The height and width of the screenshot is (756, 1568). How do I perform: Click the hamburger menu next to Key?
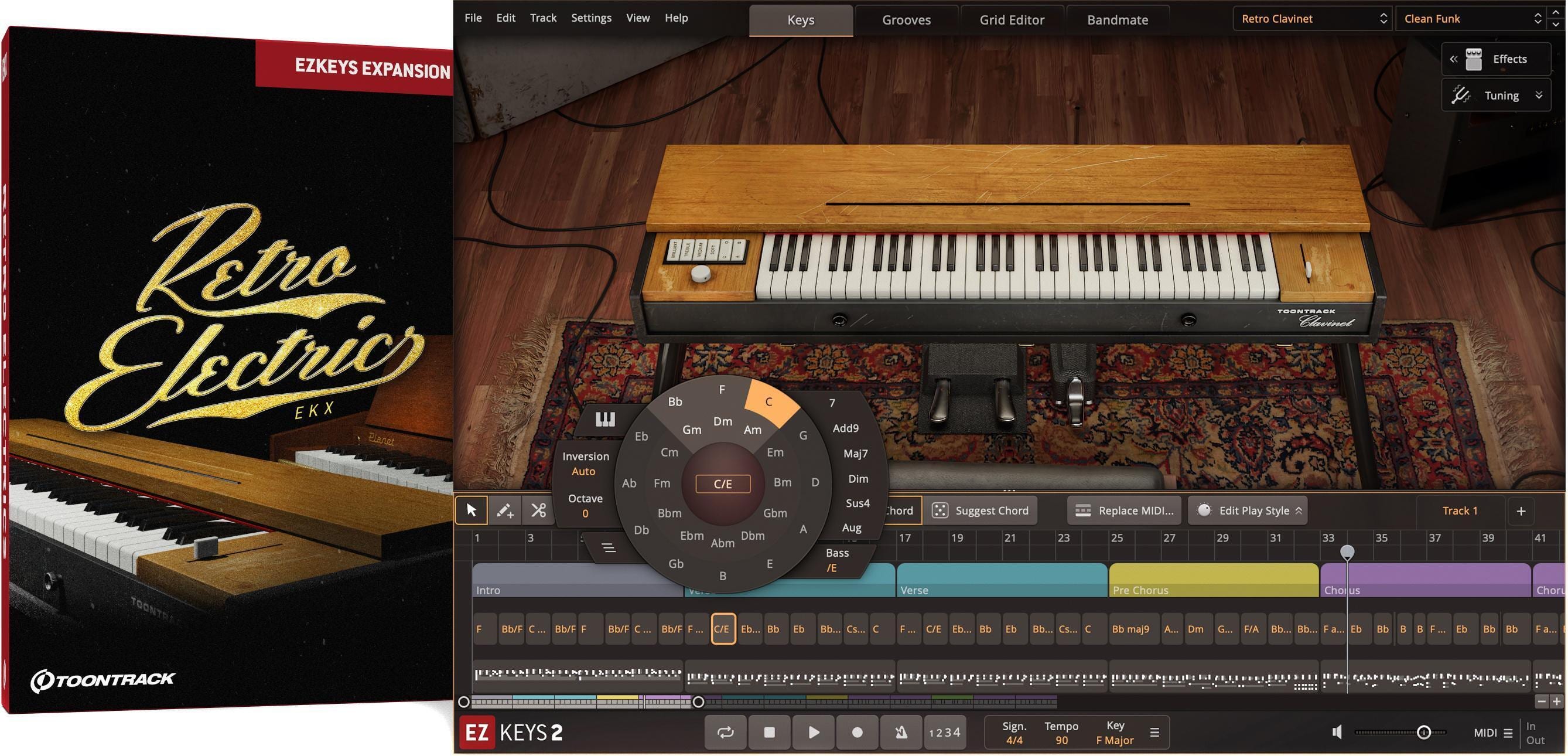[1154, 732]
